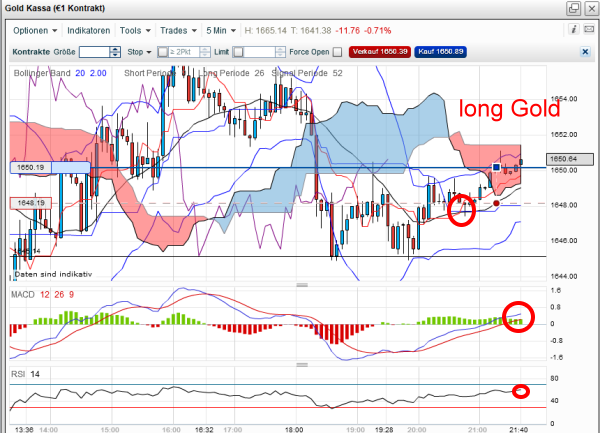
Task: Click the Limit value stepper arrows
Action: [280, 52]
